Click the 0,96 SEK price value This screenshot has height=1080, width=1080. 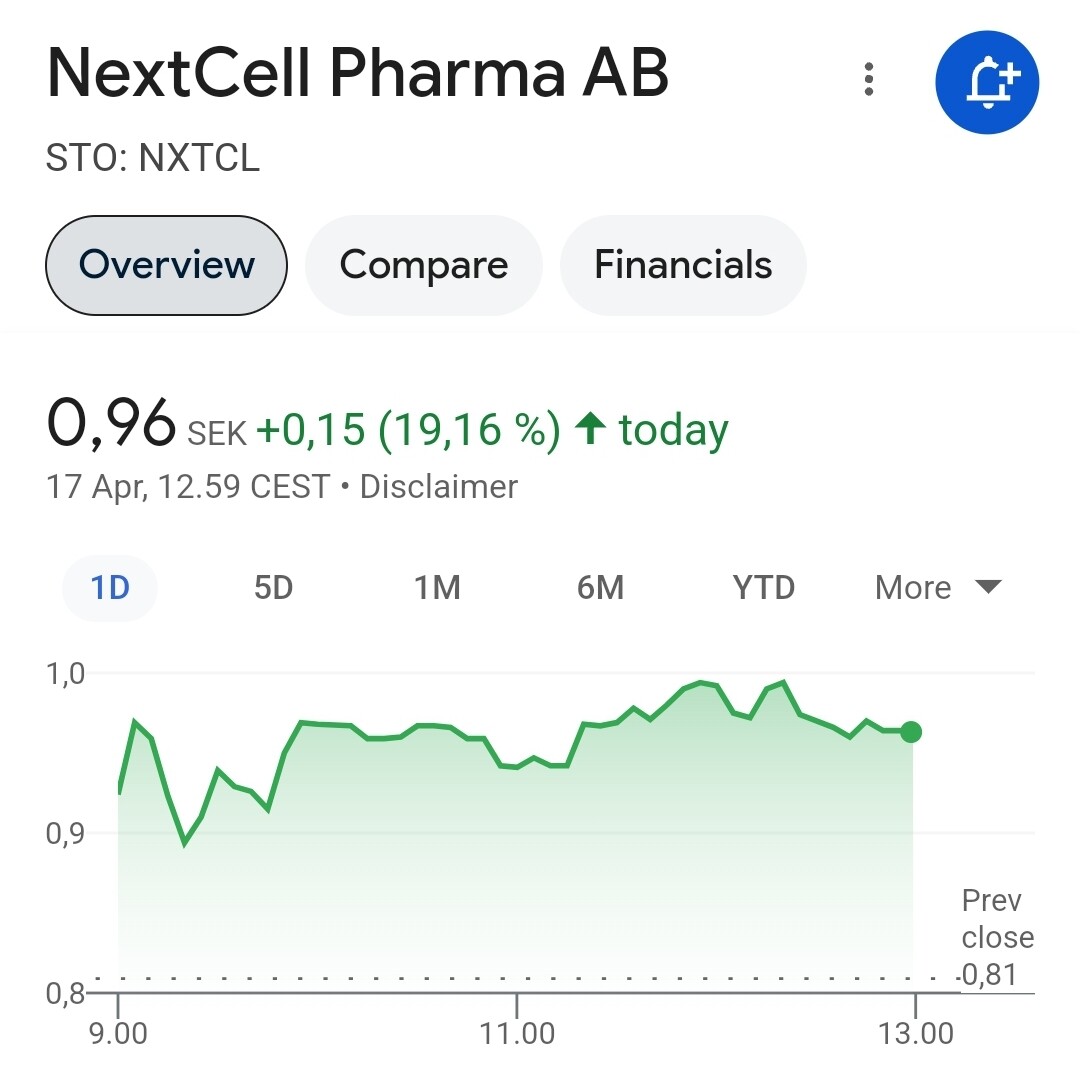pos(146,425)
